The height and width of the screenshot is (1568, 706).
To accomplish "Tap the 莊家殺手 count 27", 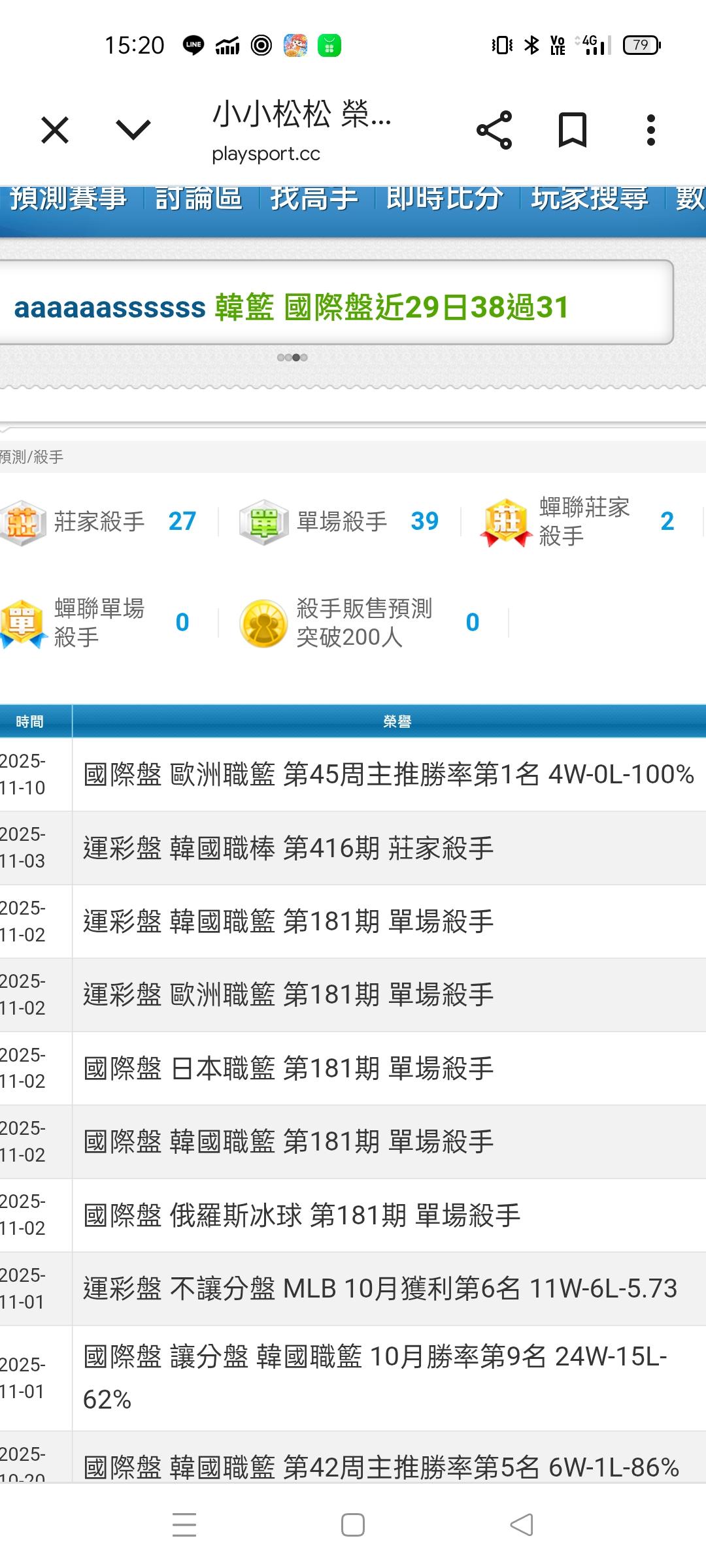I will coord(182,521).
